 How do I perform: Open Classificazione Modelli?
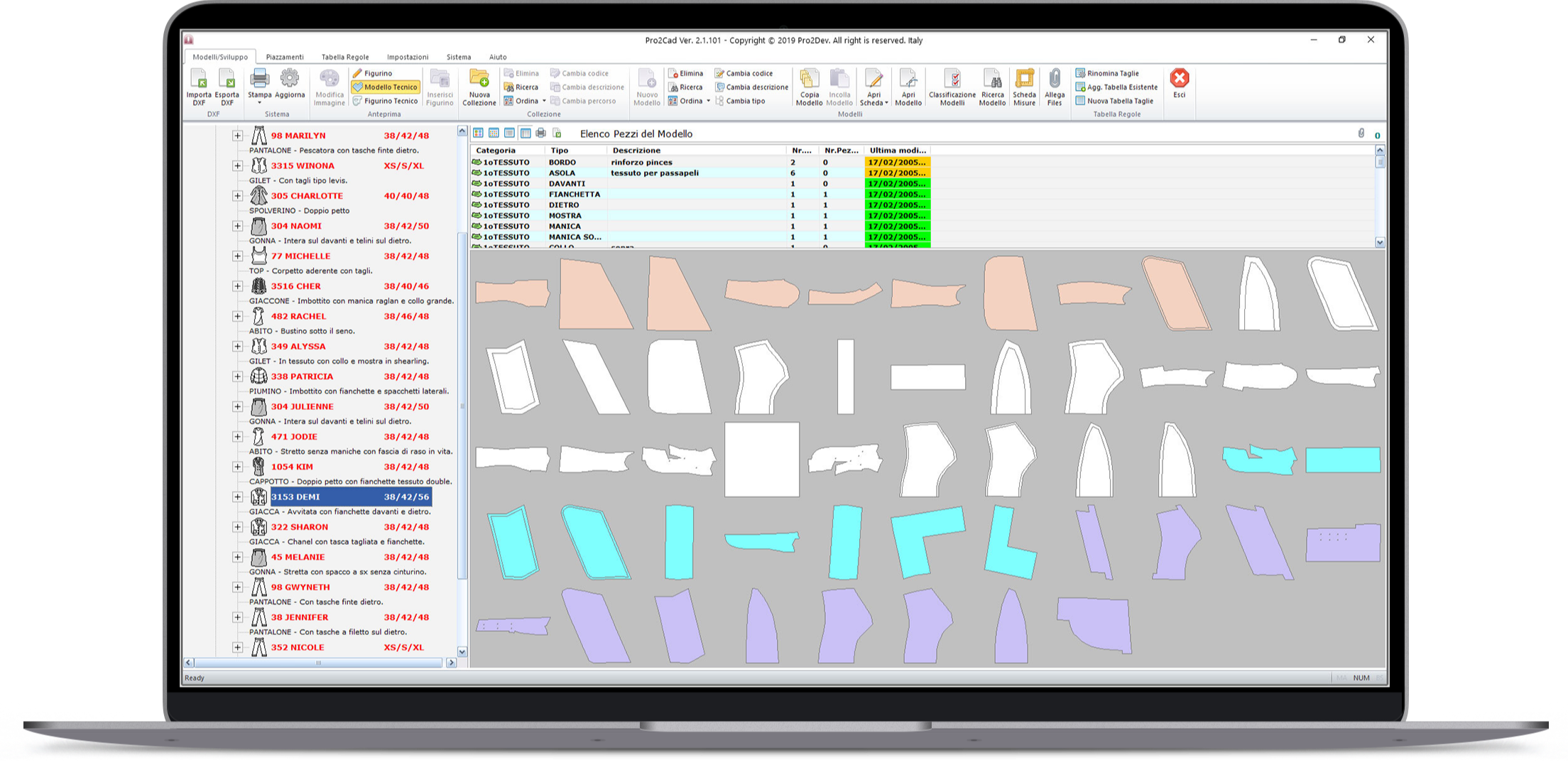coord(952,87)
